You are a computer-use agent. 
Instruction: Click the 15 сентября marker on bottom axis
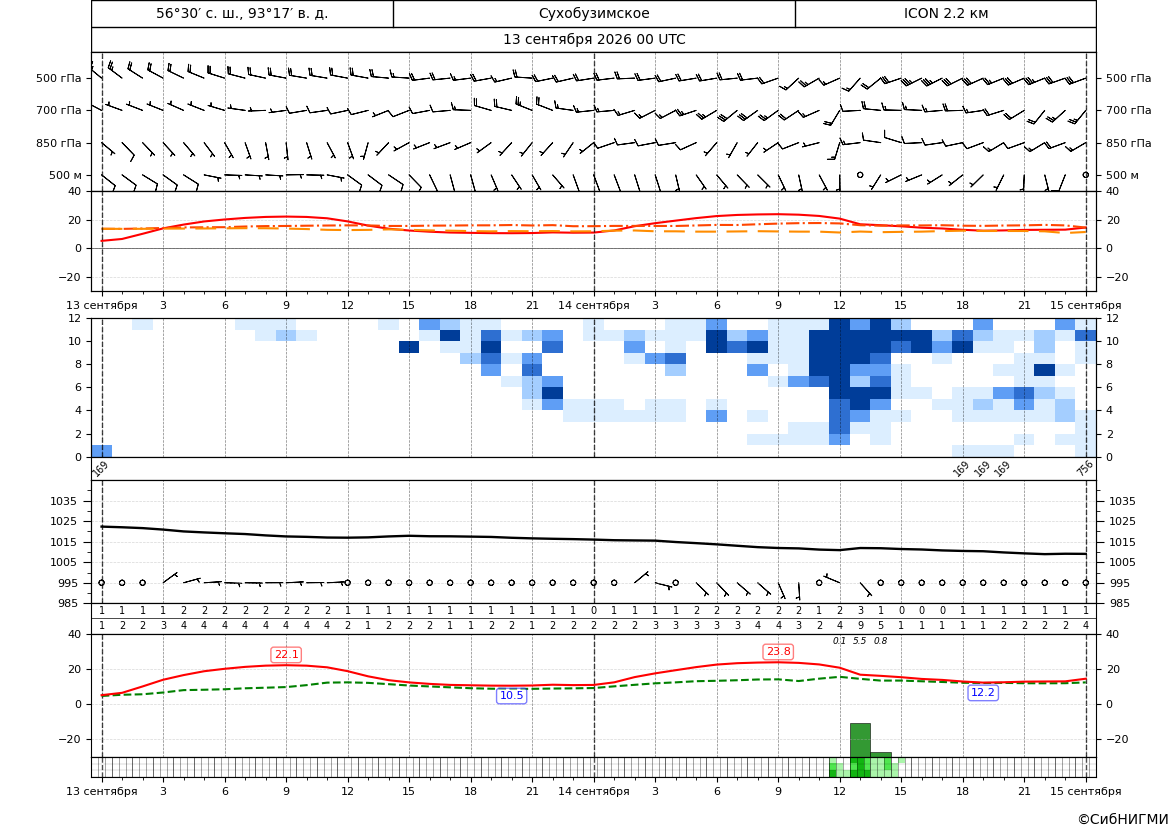coord(1086,791)
